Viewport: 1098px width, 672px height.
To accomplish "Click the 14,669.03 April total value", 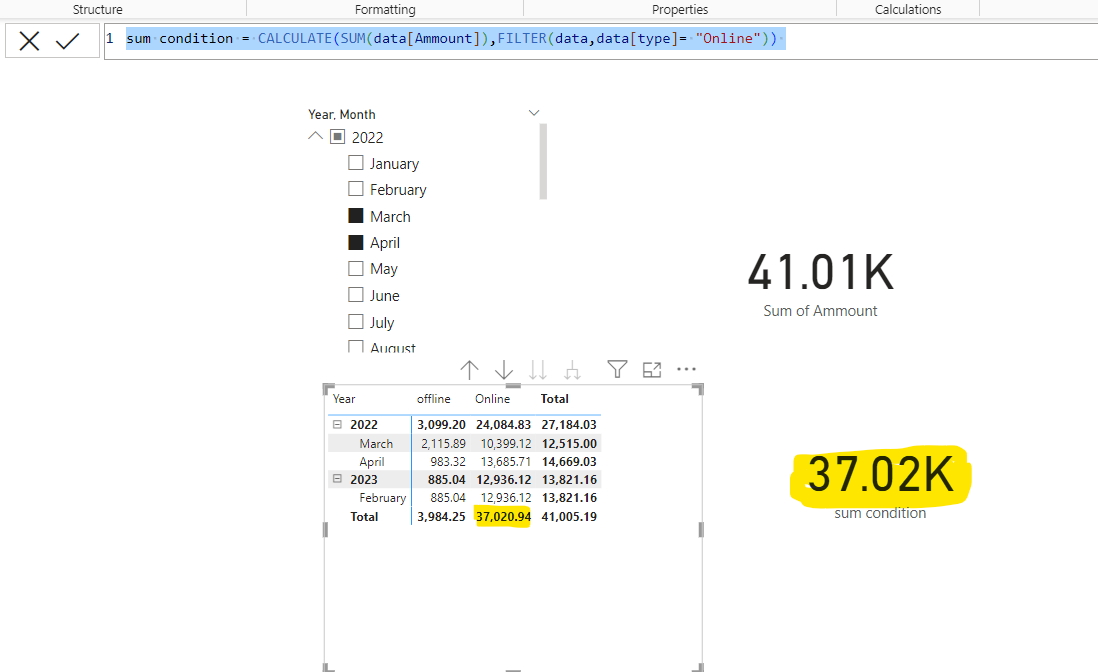I will 569,461.
